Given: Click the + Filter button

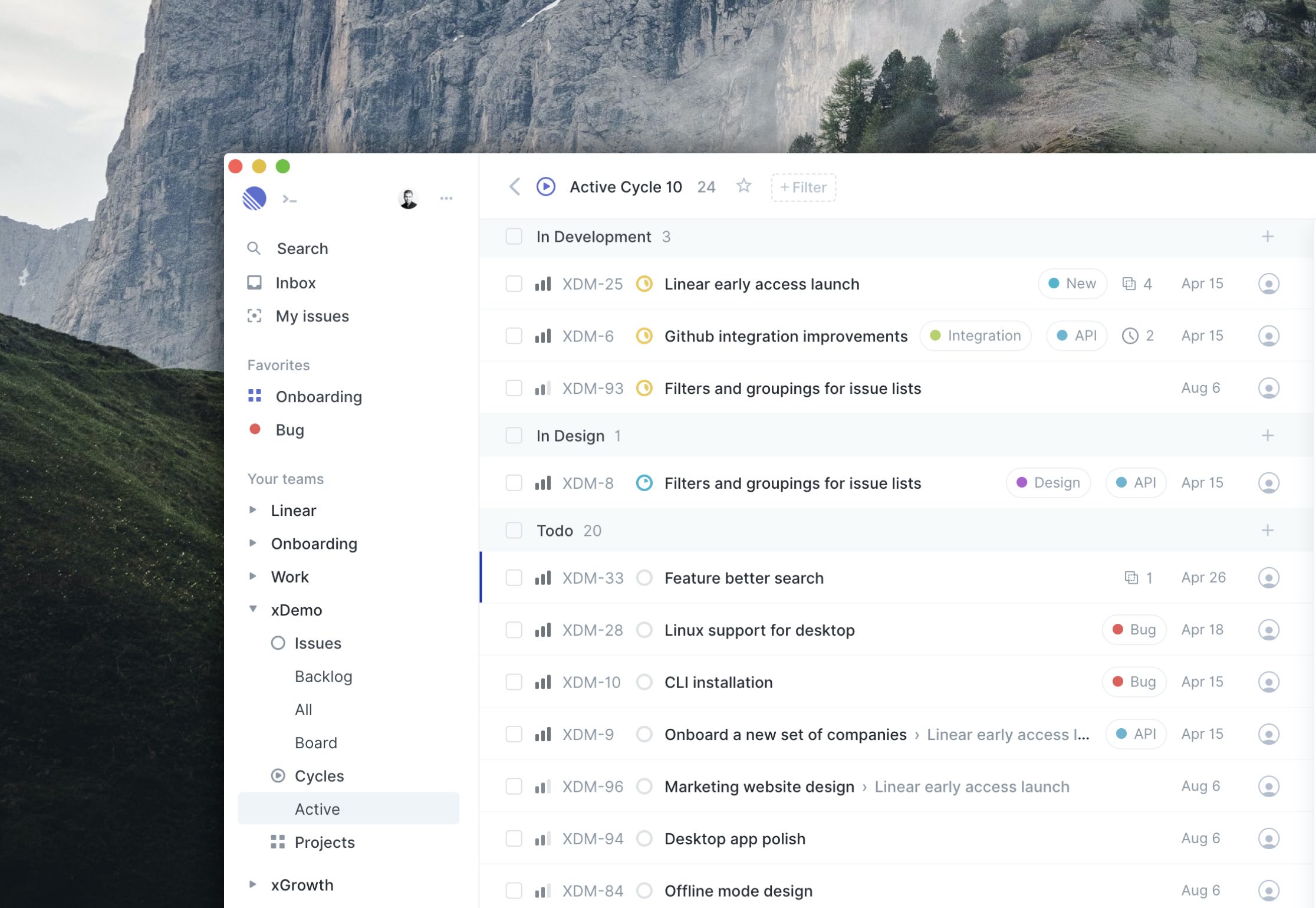Looking at the screenshot, I should click(x=803, y=187).
